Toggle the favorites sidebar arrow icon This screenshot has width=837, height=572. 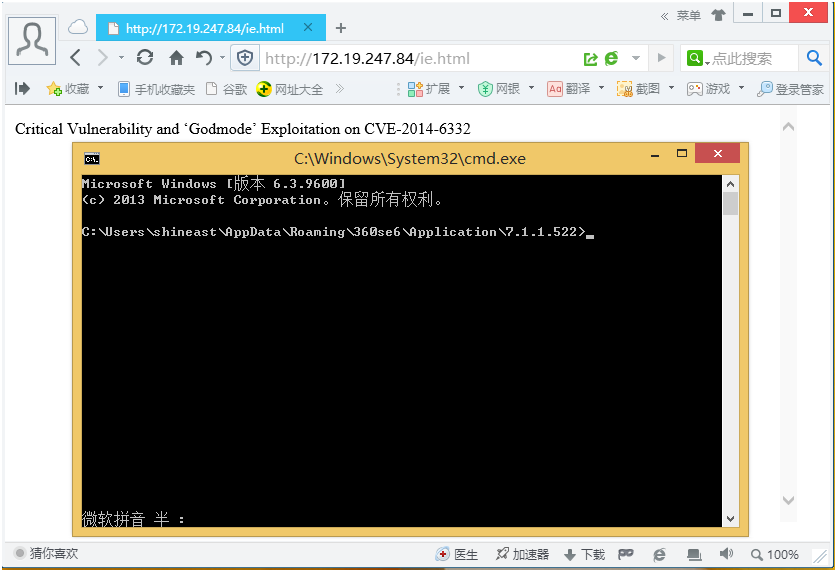pyautogui.click(x=22, y=89)
